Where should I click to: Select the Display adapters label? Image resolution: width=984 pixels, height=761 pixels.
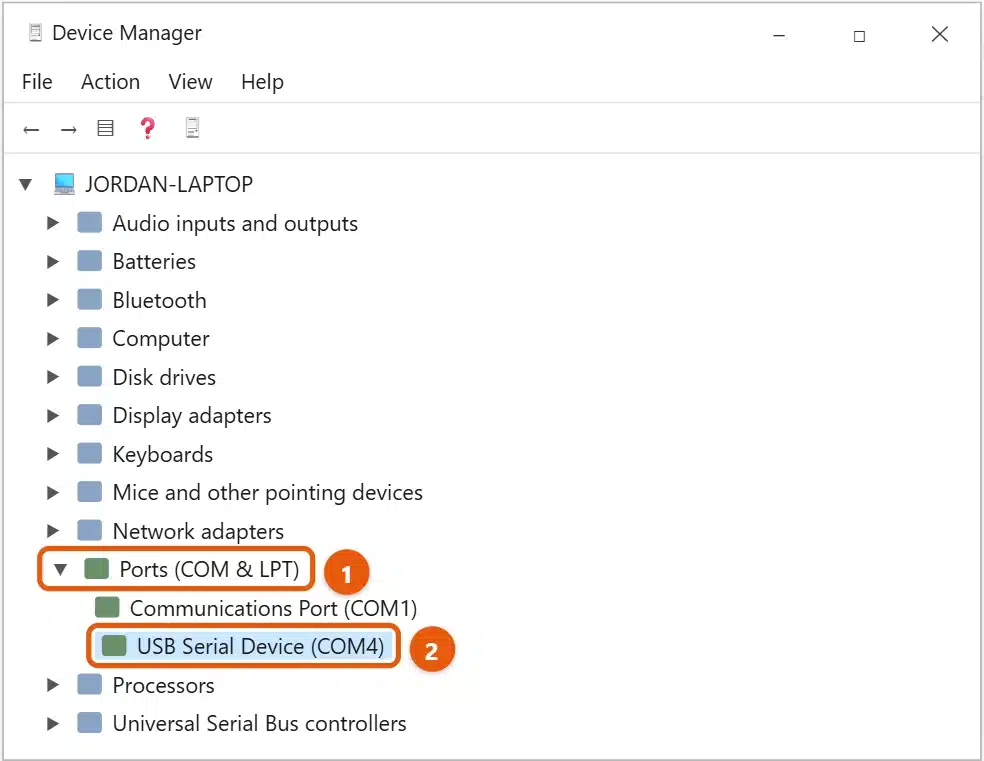(x=192, y=416)
